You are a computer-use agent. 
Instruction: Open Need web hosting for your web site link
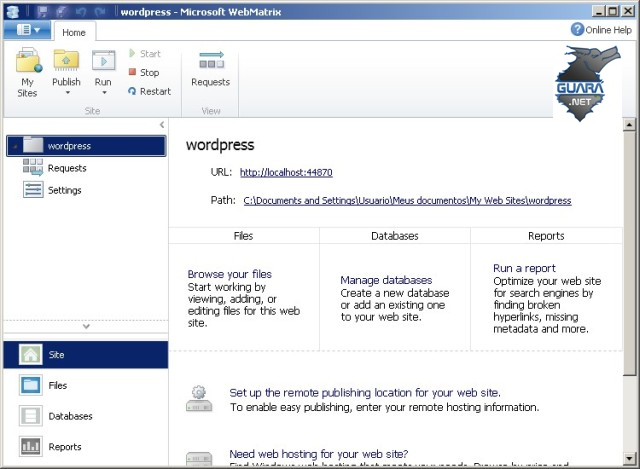point(319,454)
